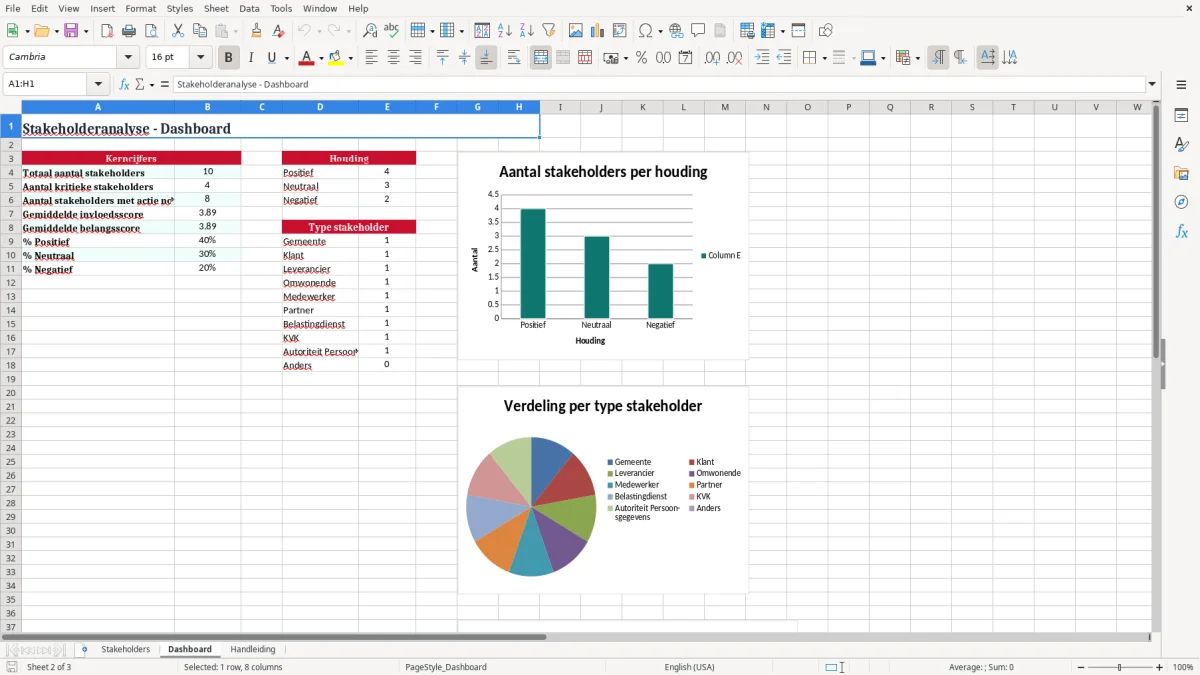Open the Sheet menu
Screen dimensions: 1200x675
[x=216, y=8]
